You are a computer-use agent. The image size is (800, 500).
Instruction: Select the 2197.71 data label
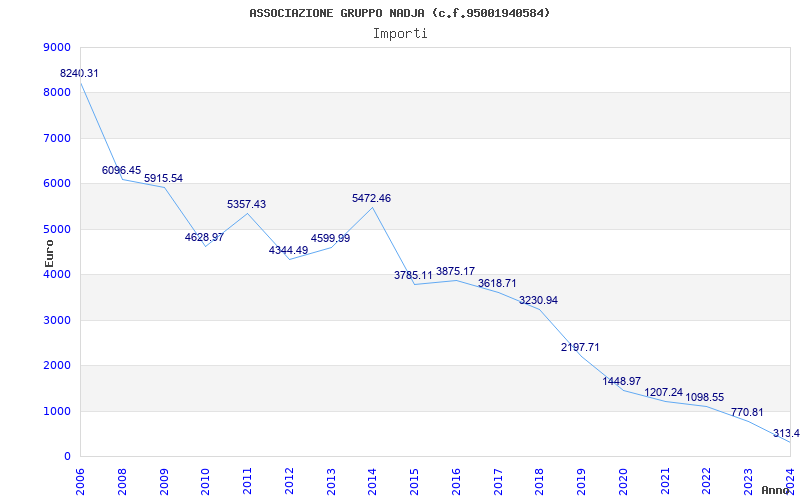(580, 347)
